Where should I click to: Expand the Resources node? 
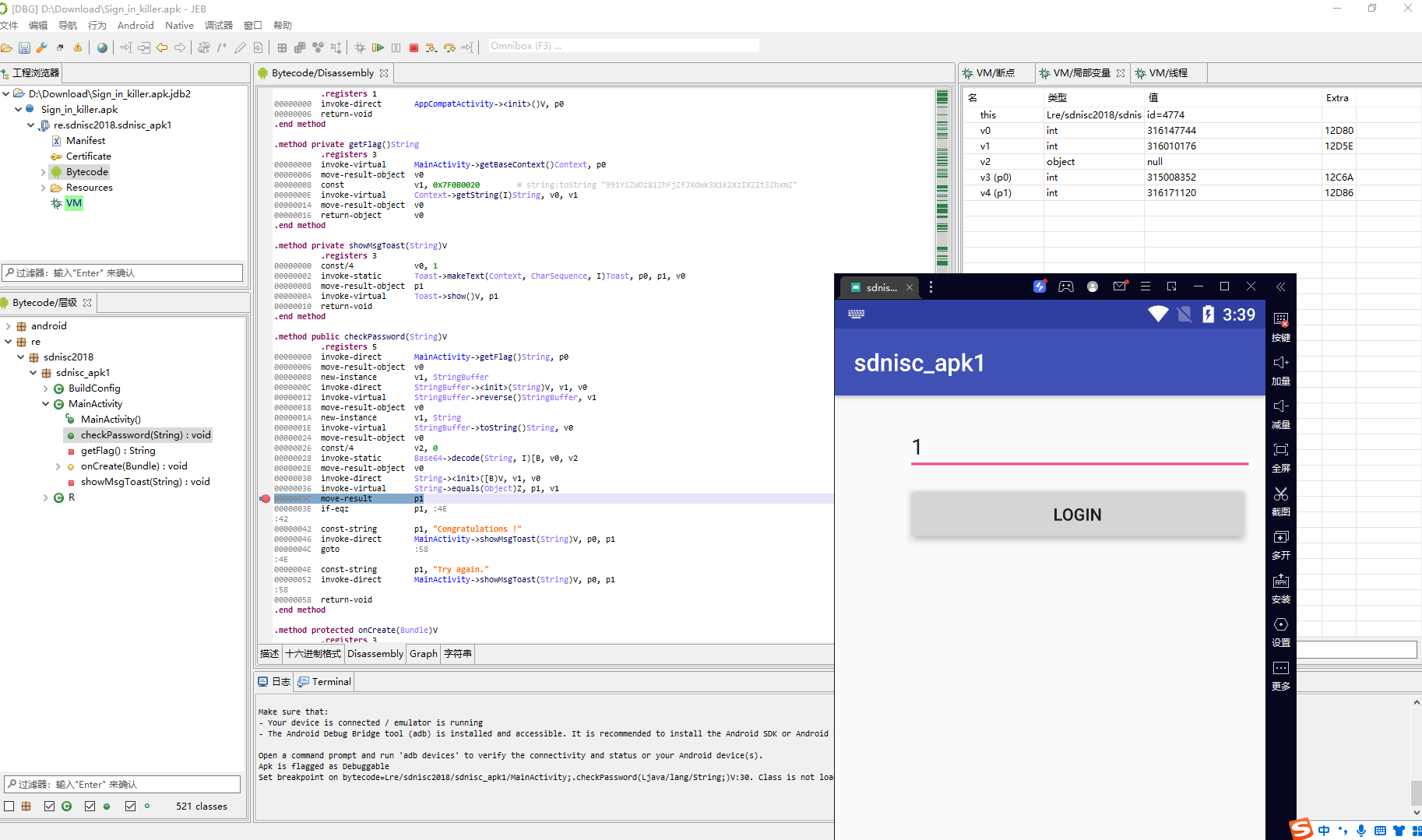click(x=44, y=187)
